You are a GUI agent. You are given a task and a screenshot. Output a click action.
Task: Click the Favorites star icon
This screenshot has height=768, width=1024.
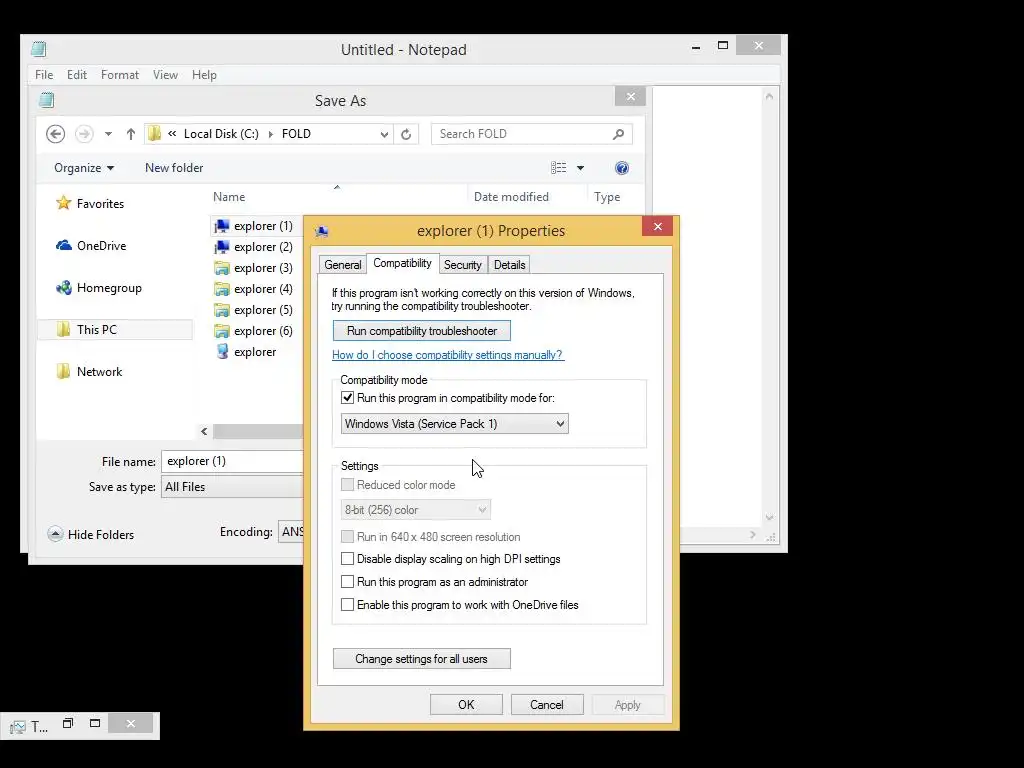pyautogui.click(x=63, y=203)
